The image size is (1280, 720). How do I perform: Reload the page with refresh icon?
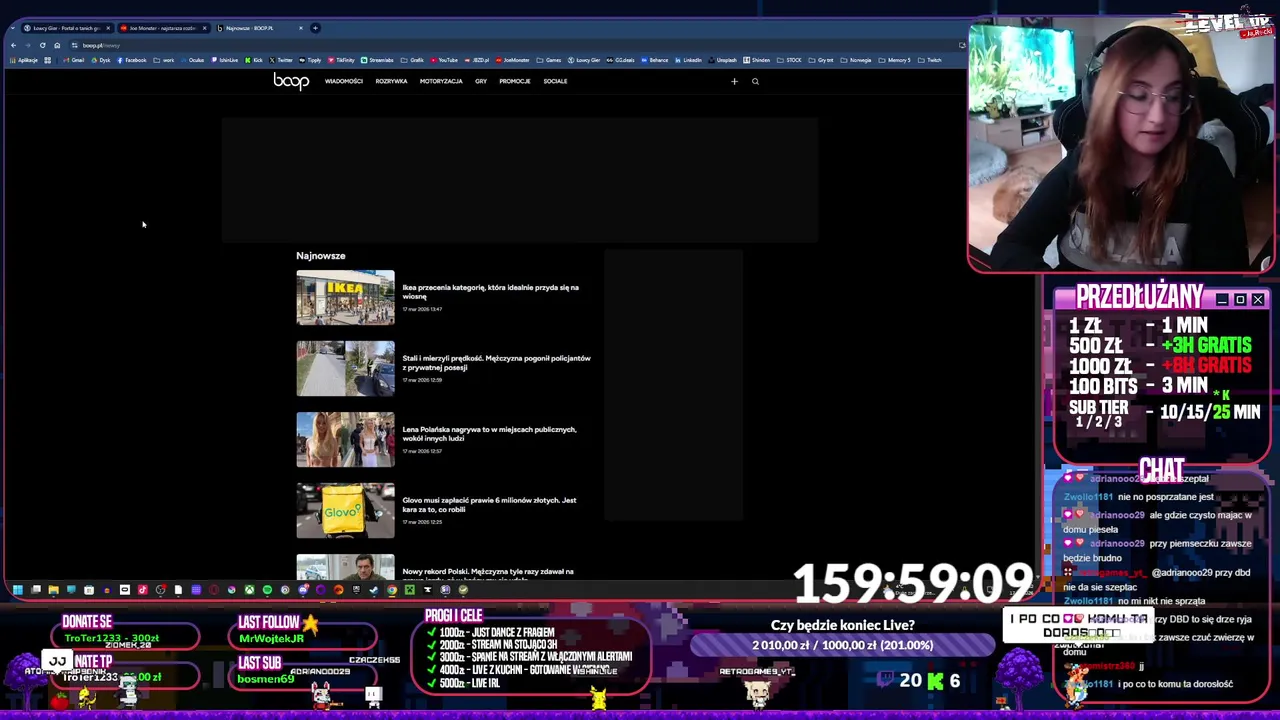42,45
